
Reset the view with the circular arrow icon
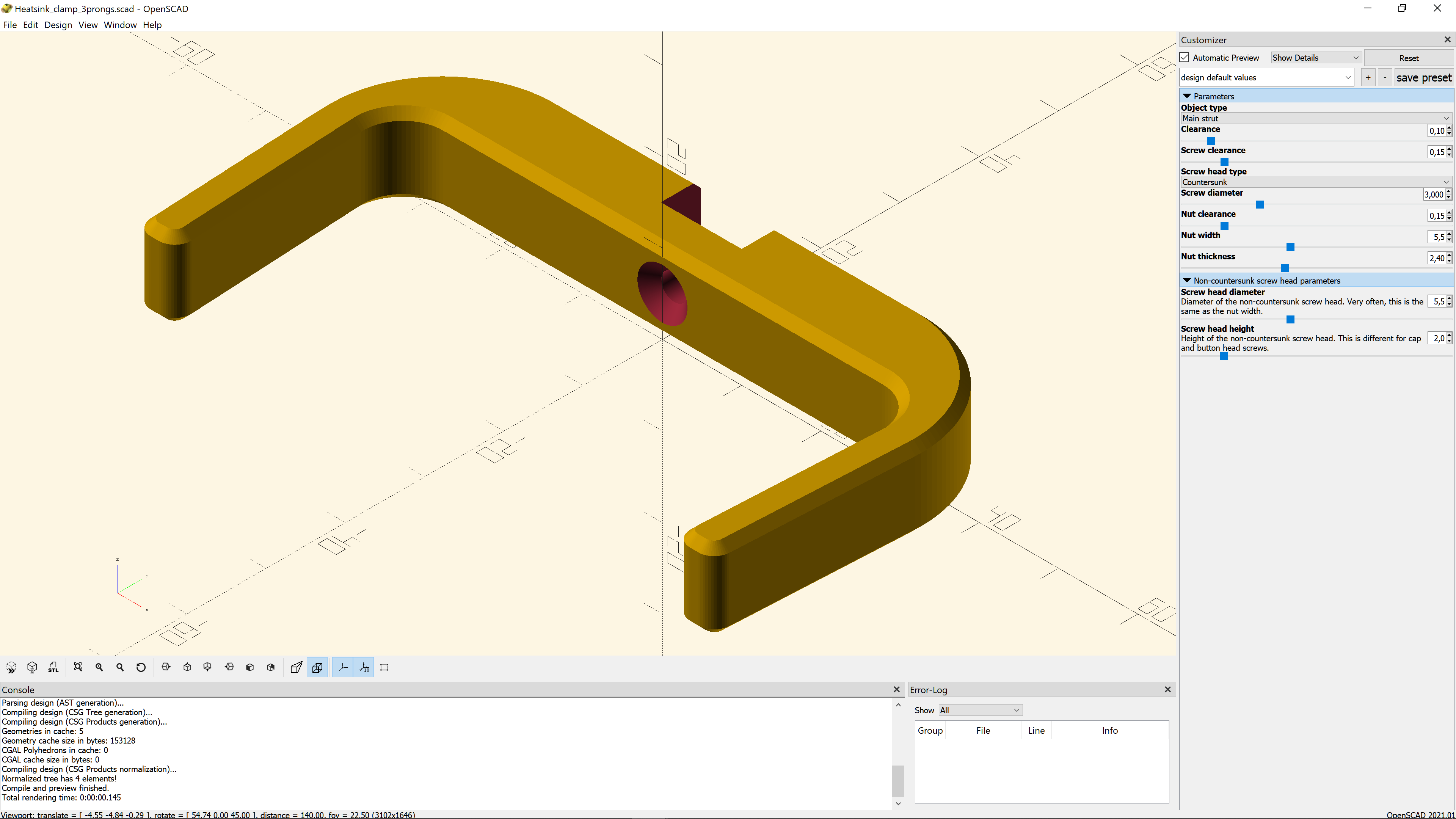tap(141, 667)
